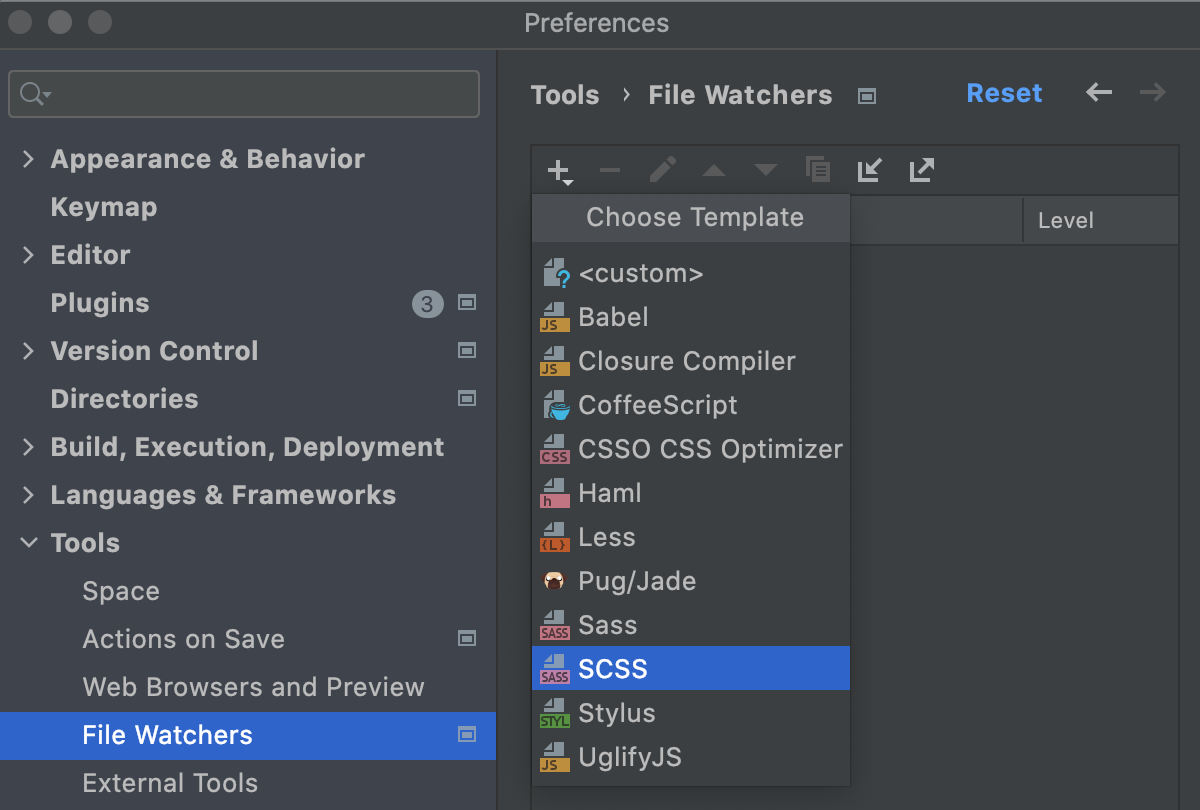This screenshot has height=810, width=1200.
Task: Duplicate the watcher using the copy icon
Action: click(x=818, y=170)
